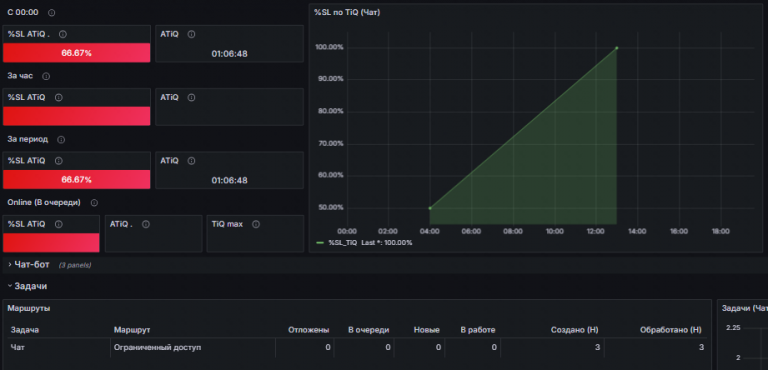
Task: Click the 18:00 x-axis label on chart
Action: 720,231
